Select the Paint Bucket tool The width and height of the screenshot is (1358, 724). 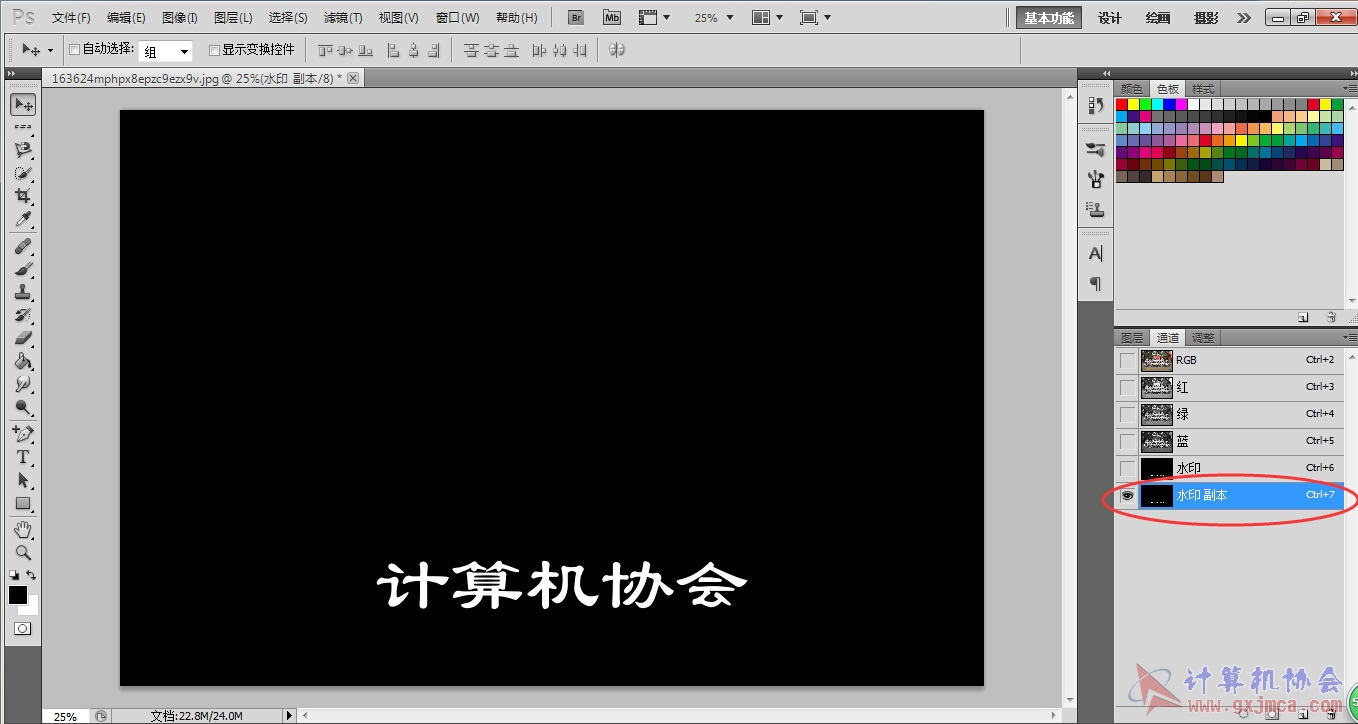click(x=22, y=361)
